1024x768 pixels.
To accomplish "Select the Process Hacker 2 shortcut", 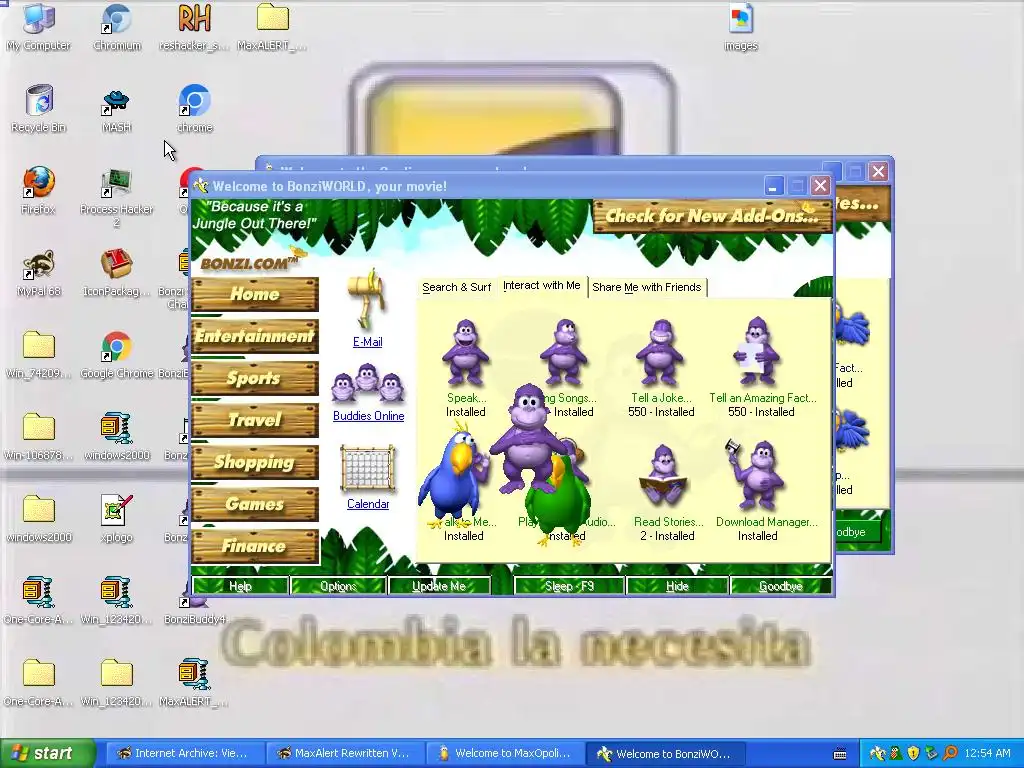I will pos(117,198).
